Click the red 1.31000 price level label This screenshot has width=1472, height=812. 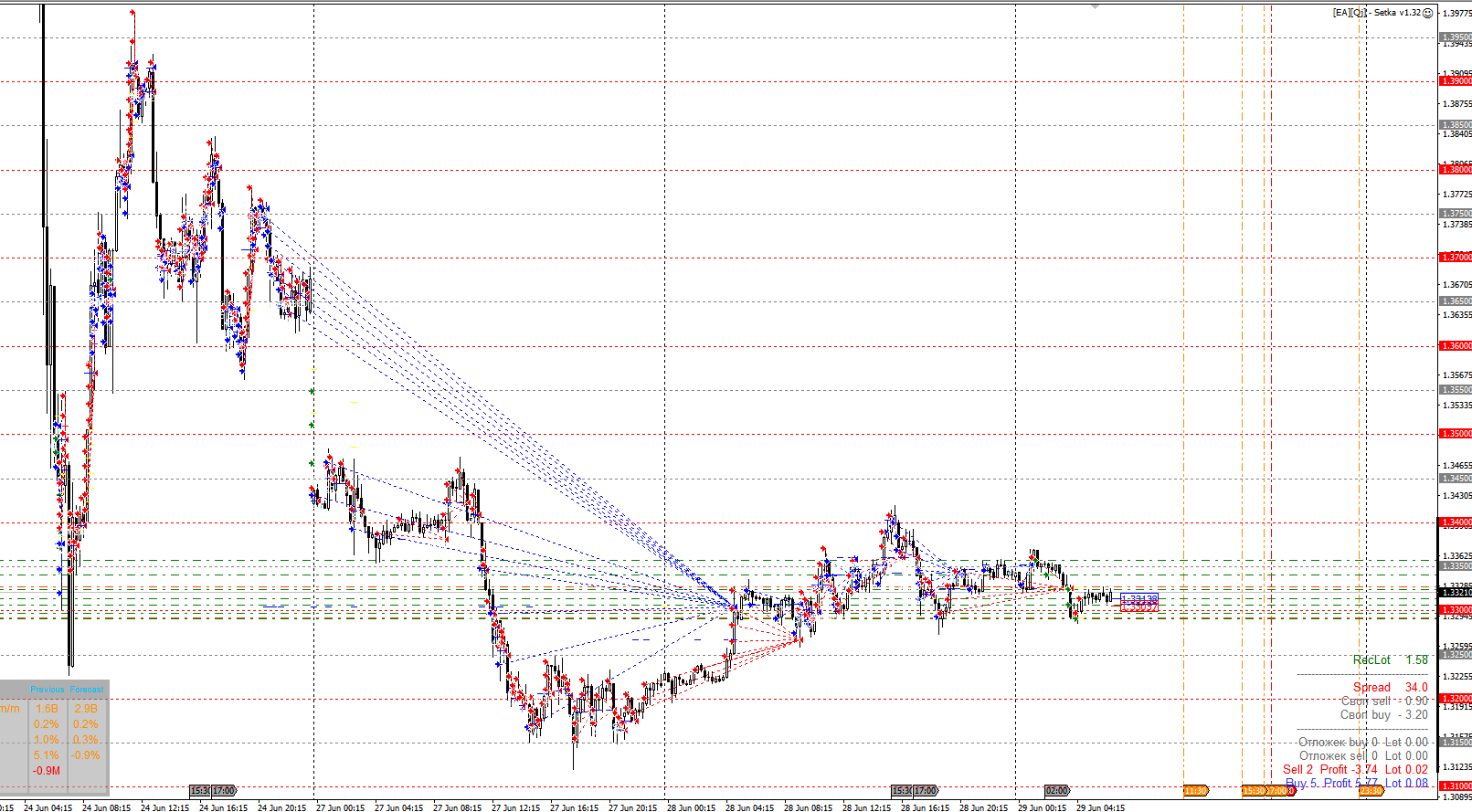click(x=1456, y=786)
